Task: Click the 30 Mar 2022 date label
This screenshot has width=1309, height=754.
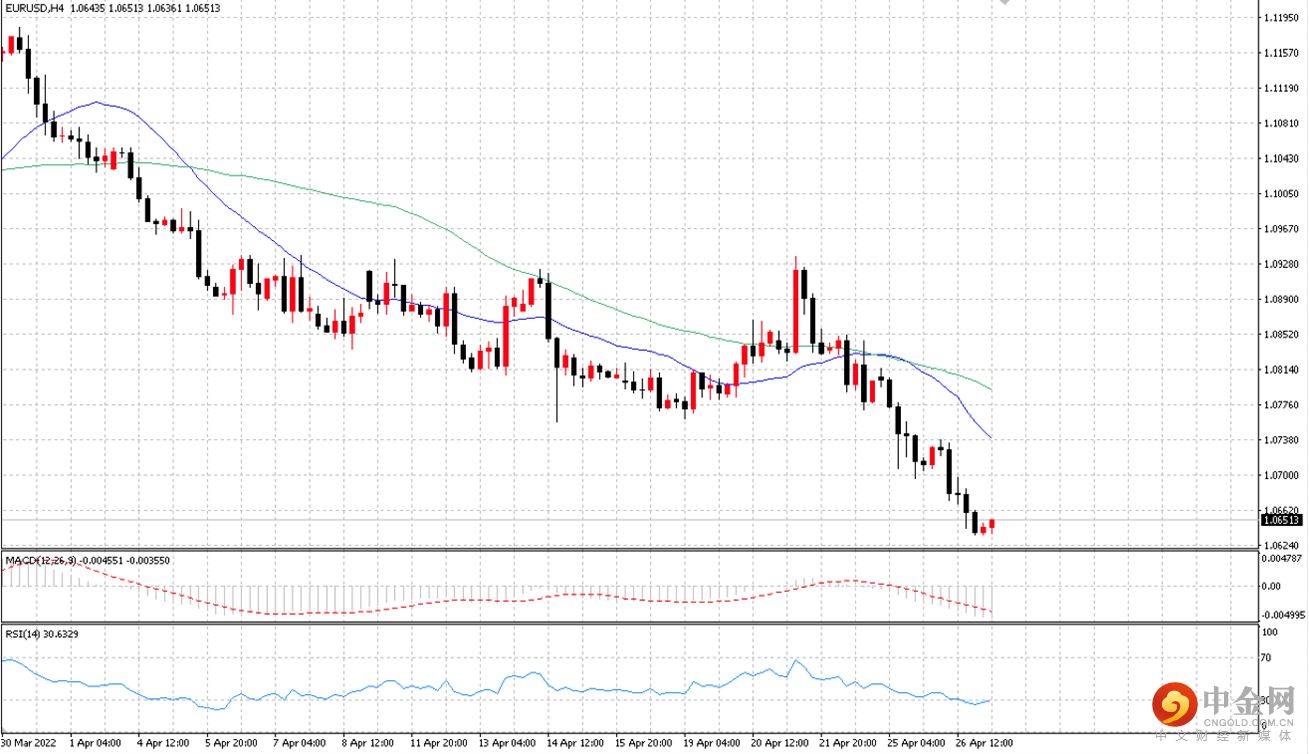Action: click(29, 743)
